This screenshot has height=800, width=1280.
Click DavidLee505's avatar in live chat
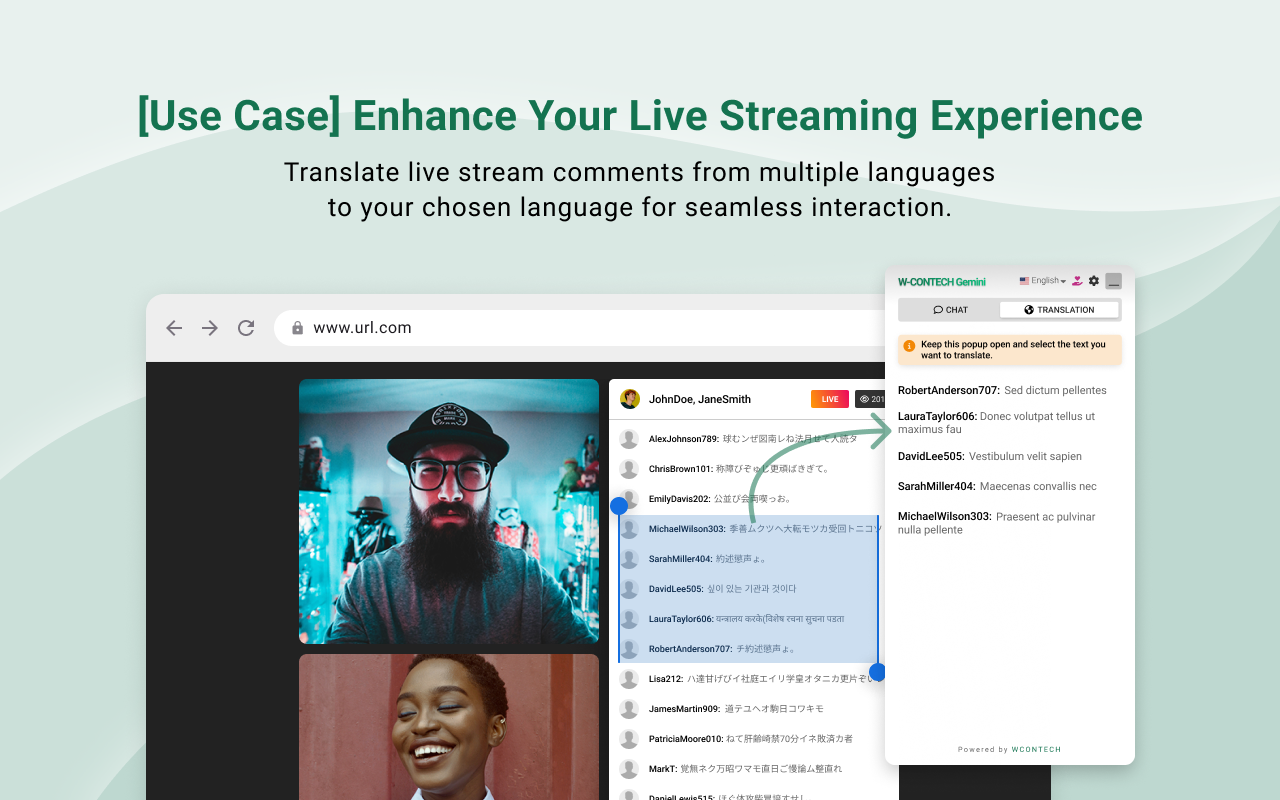tap(629, 589)
